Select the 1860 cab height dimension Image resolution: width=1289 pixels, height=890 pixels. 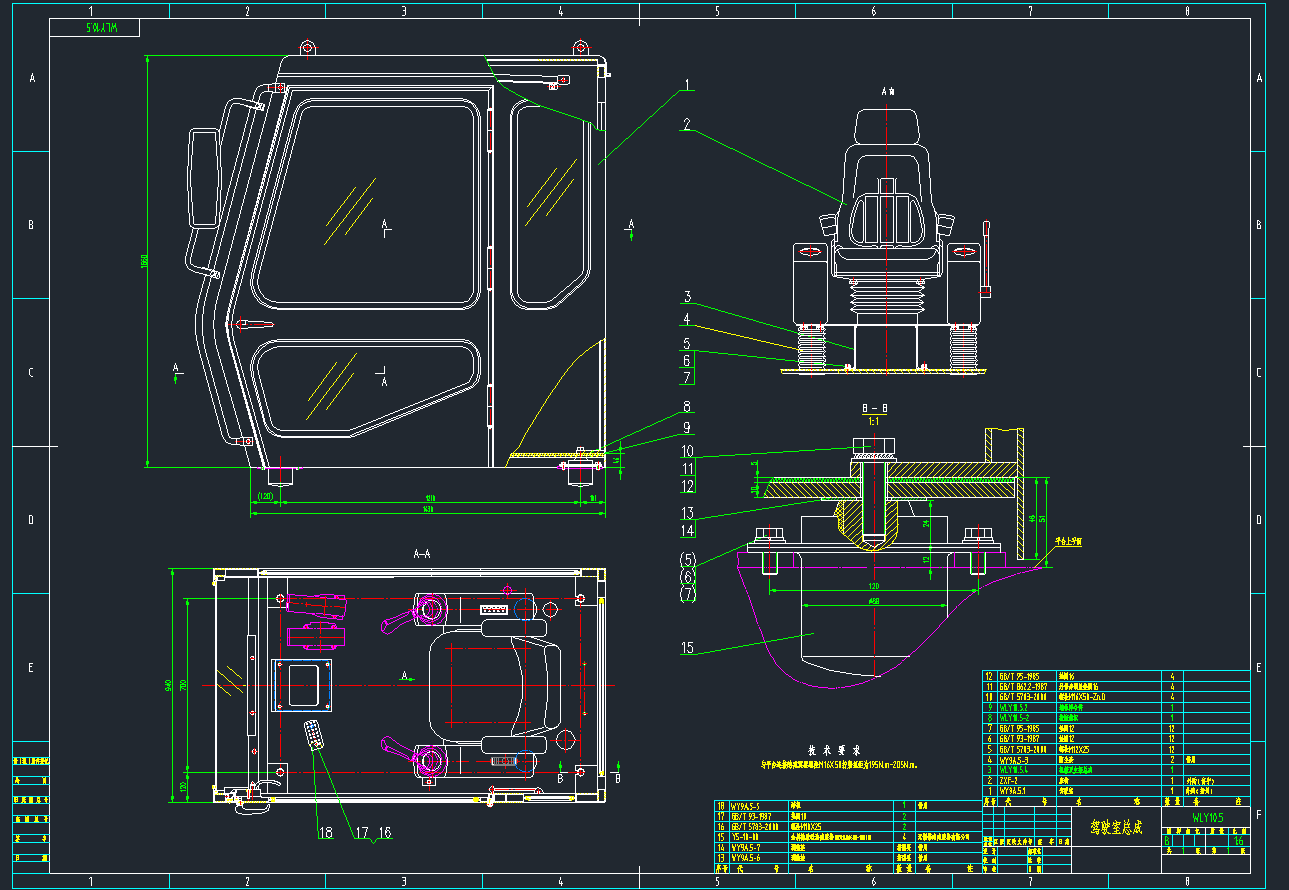(x=144, y=262)
